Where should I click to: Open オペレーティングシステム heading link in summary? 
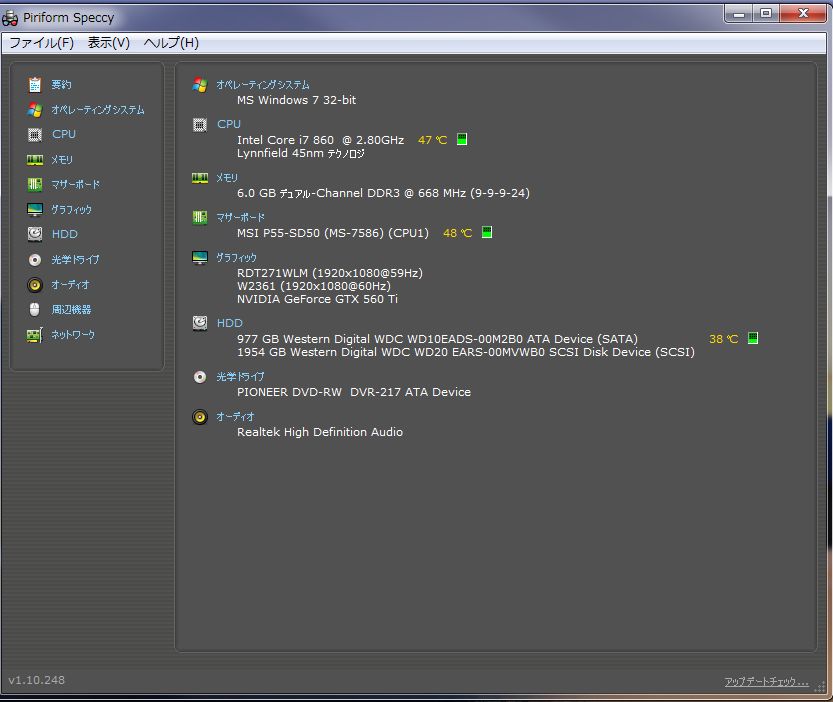point(262,84)
